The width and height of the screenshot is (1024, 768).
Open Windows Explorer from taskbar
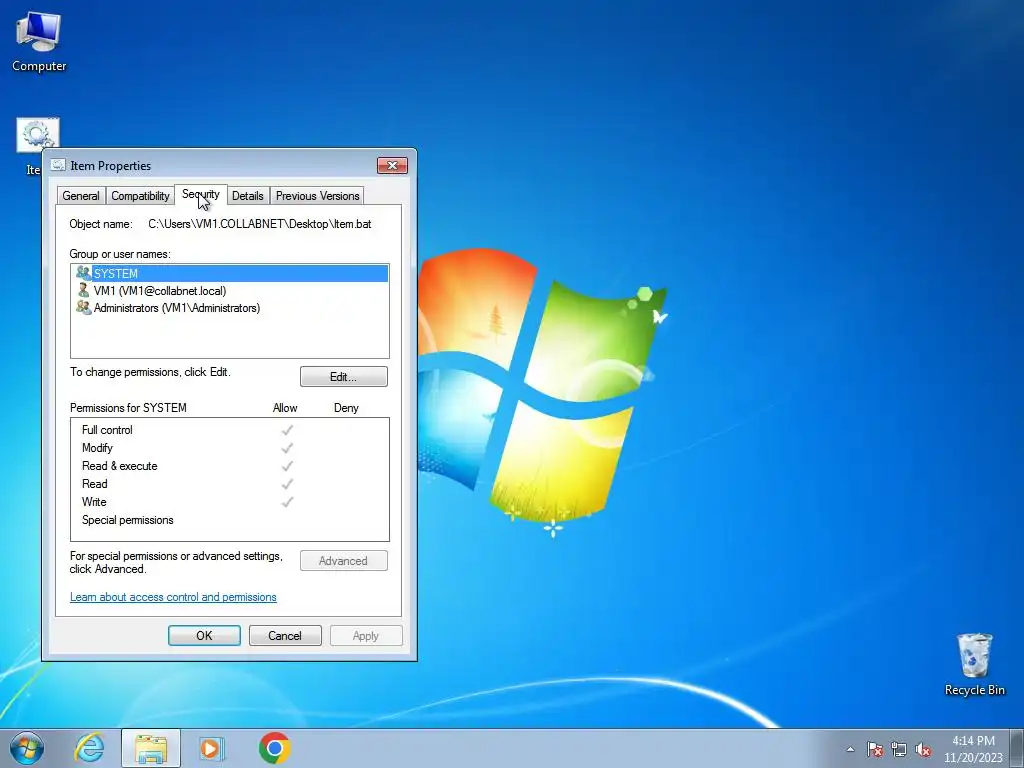[x=151, y=748]
